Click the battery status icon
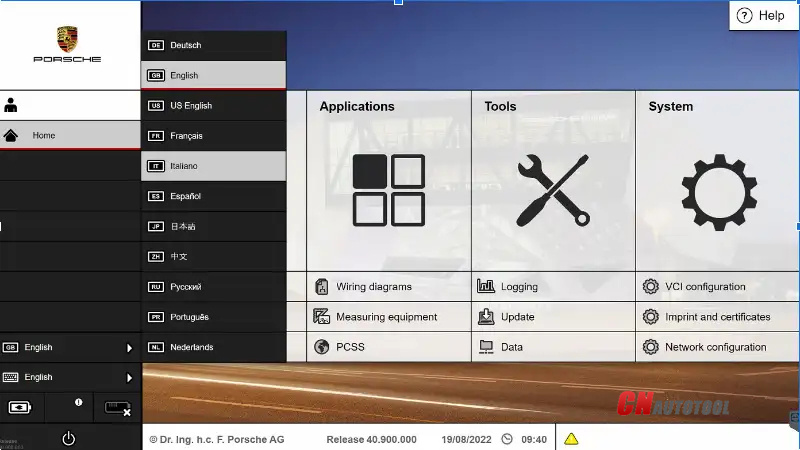 [19, 407]
